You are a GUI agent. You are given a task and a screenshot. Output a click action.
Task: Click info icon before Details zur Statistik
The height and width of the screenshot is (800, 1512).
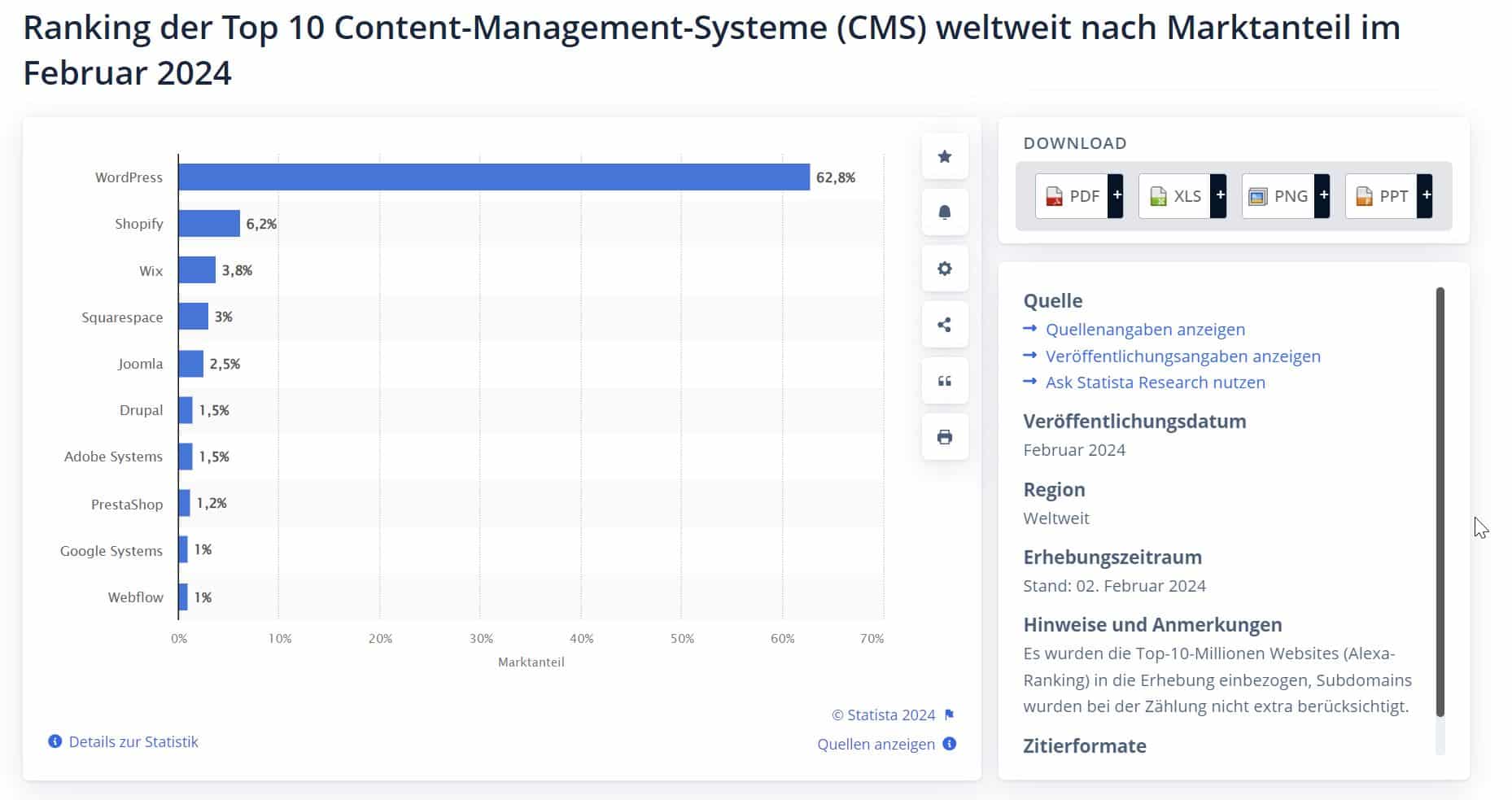click(x=55, y=741)
